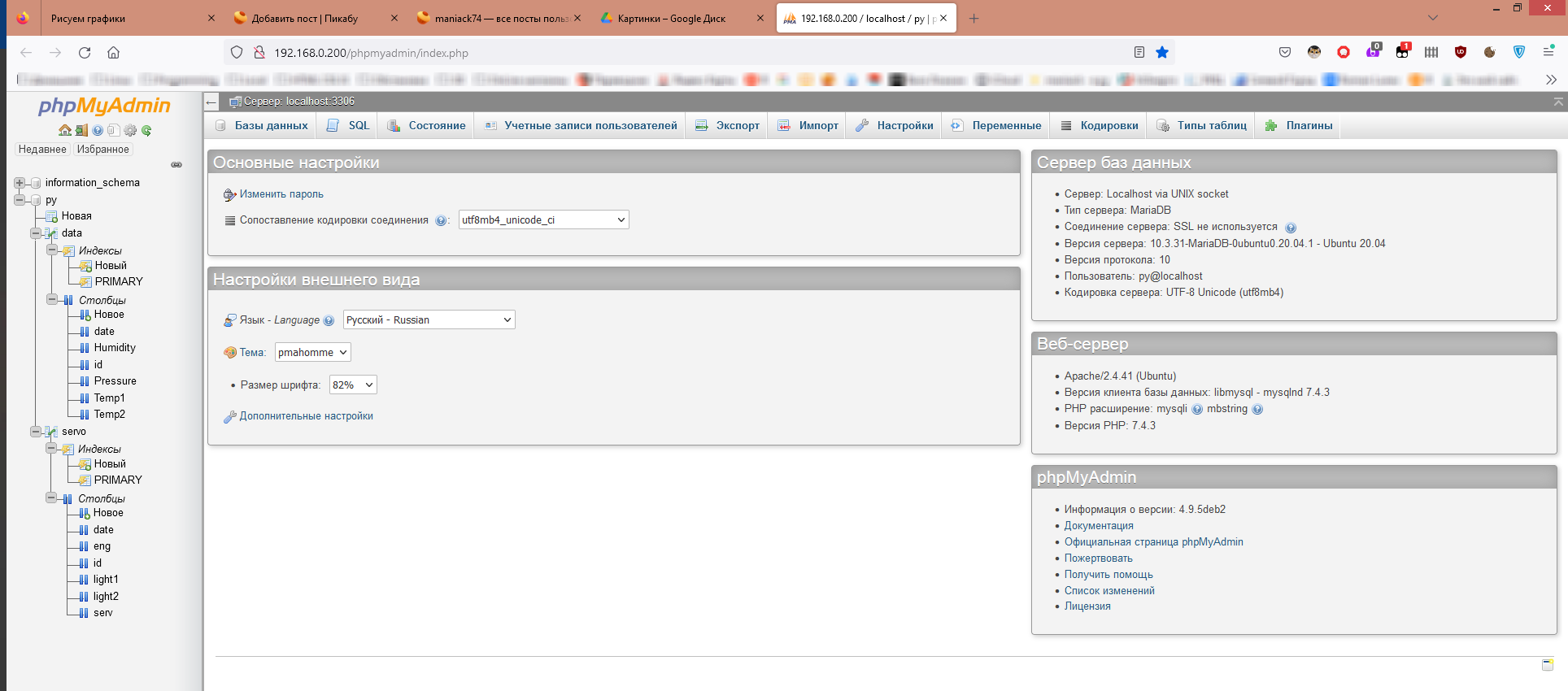
Task: Switch to the Состояние tab
Action: click(x=426, y=126)
